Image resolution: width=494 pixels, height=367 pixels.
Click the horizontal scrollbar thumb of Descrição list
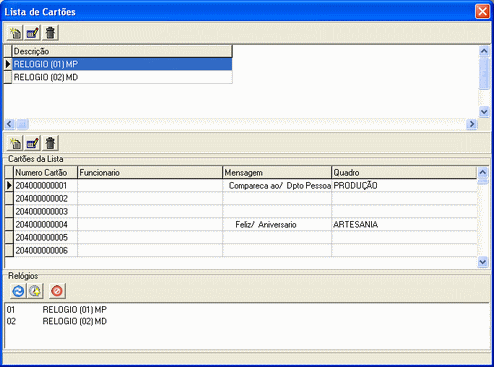click(x=23, y=124)
